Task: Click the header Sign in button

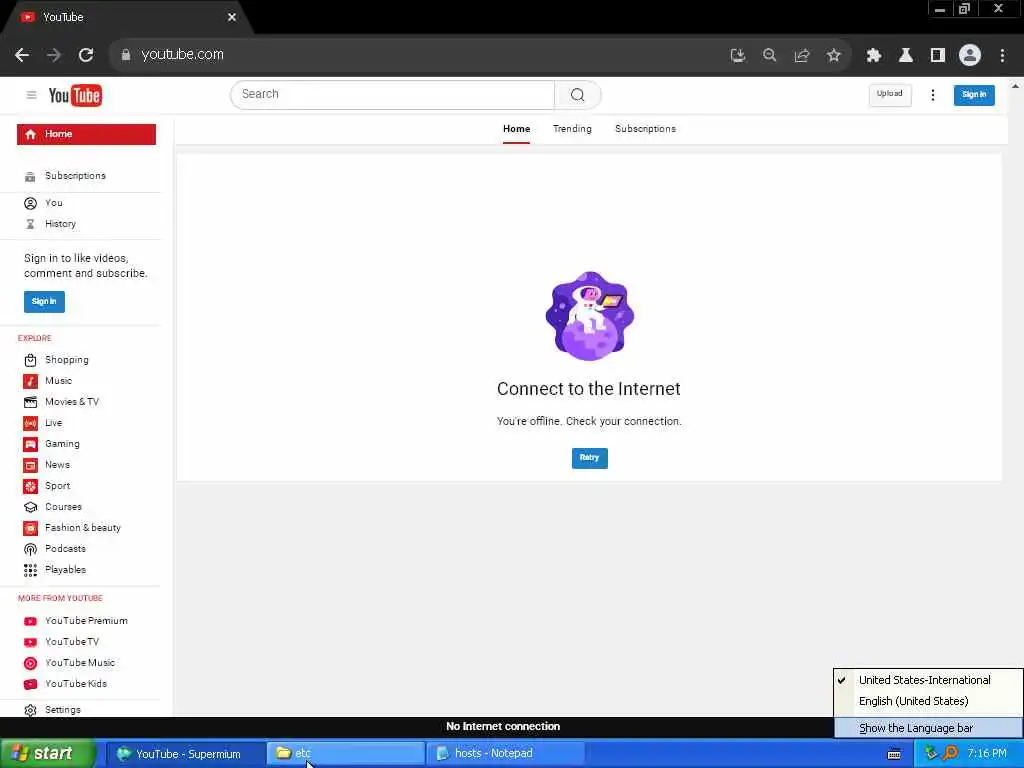Action: [974, 95]
